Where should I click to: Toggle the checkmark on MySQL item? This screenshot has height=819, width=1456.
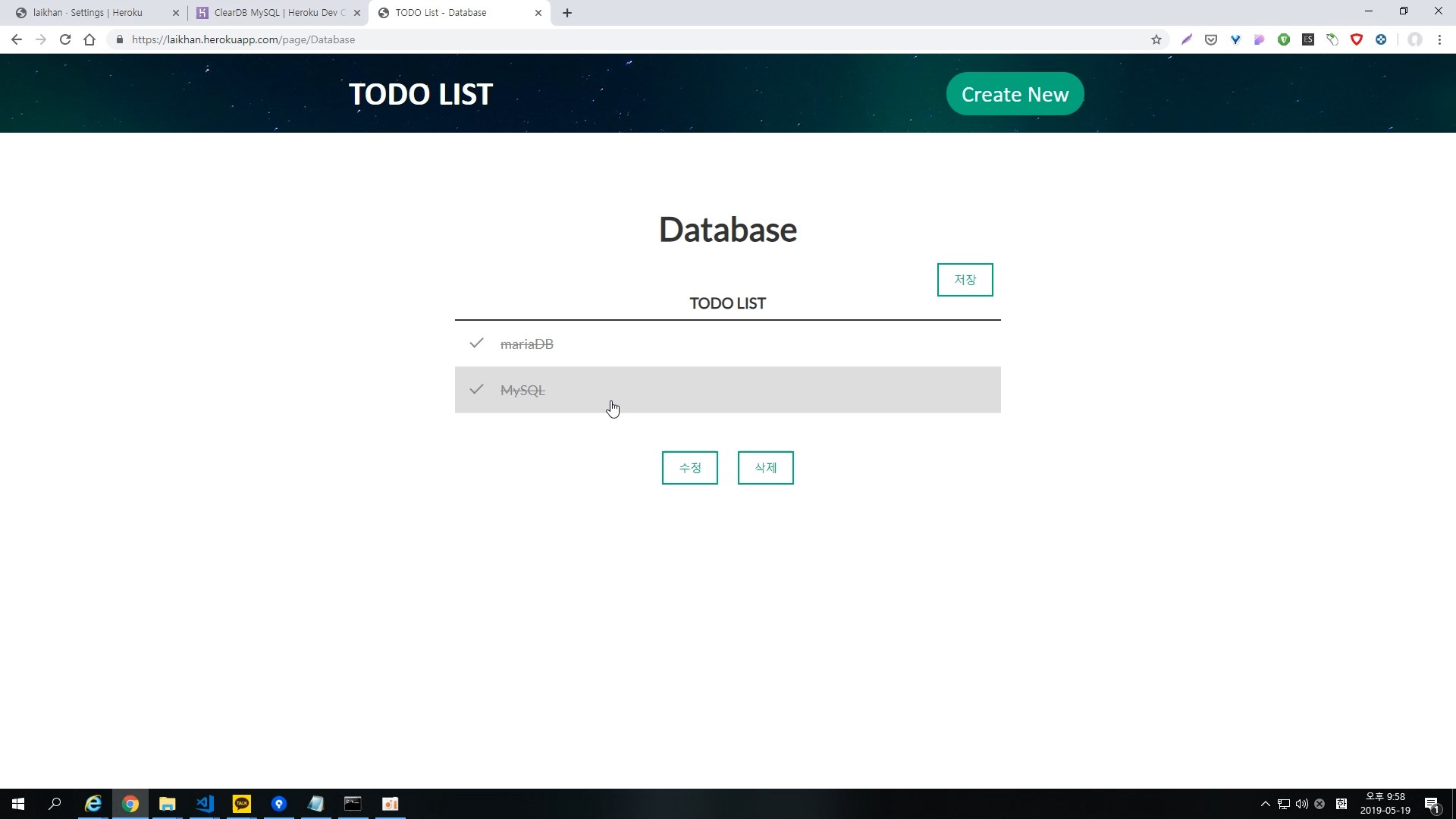click(476, 390)
